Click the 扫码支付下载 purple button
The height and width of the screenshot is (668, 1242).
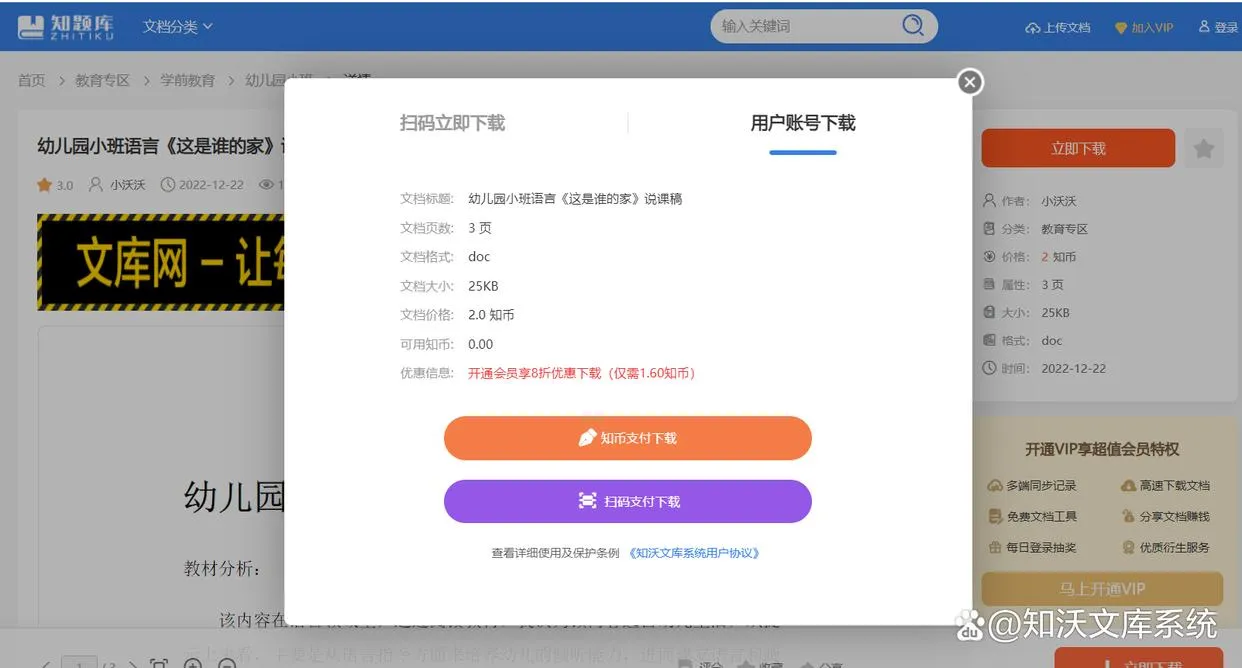pos(627,501)
